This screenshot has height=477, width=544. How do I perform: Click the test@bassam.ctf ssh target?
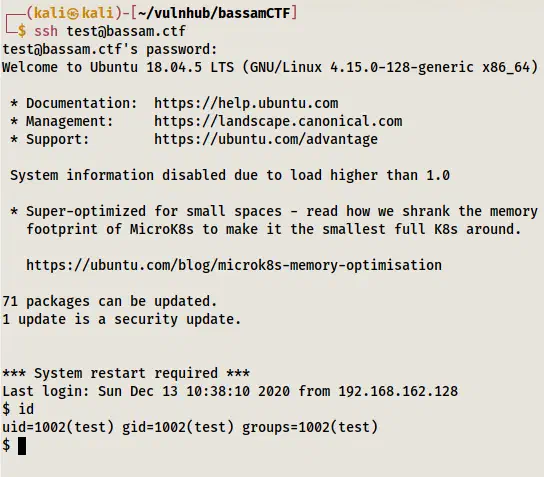tap(126, 31)
